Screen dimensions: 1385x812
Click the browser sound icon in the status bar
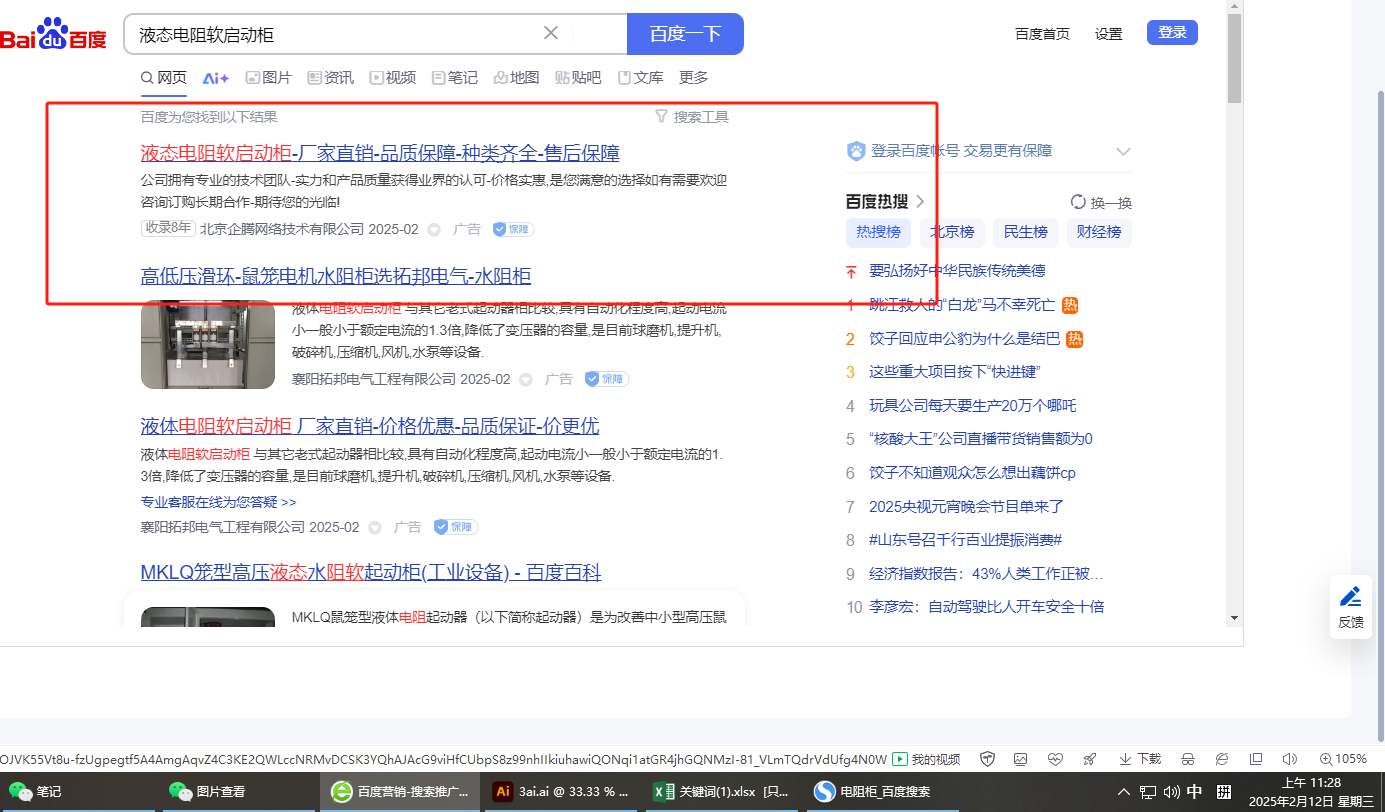[1289, 759]
